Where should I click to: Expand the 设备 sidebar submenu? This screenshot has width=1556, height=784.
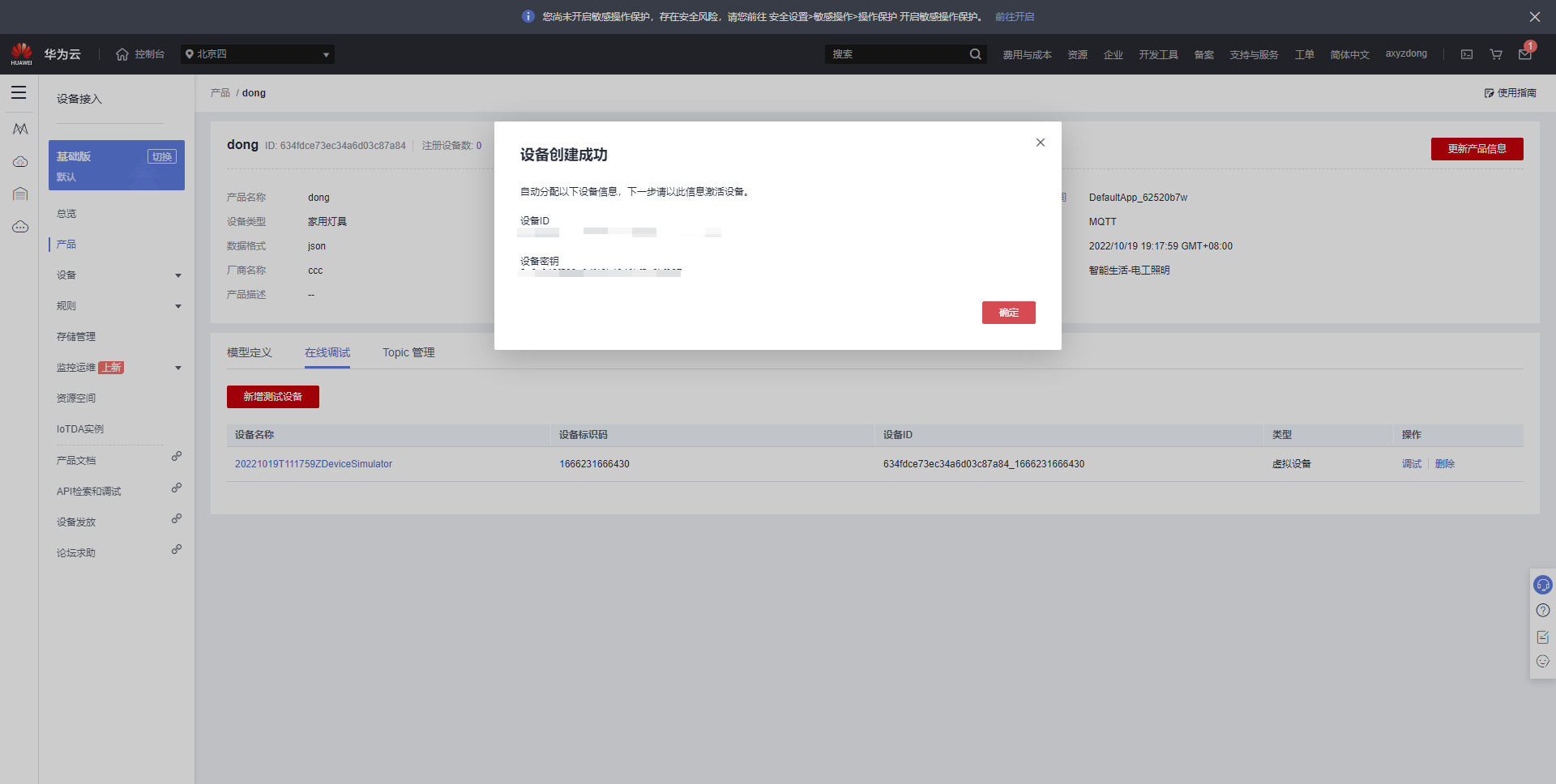point(178,276)
